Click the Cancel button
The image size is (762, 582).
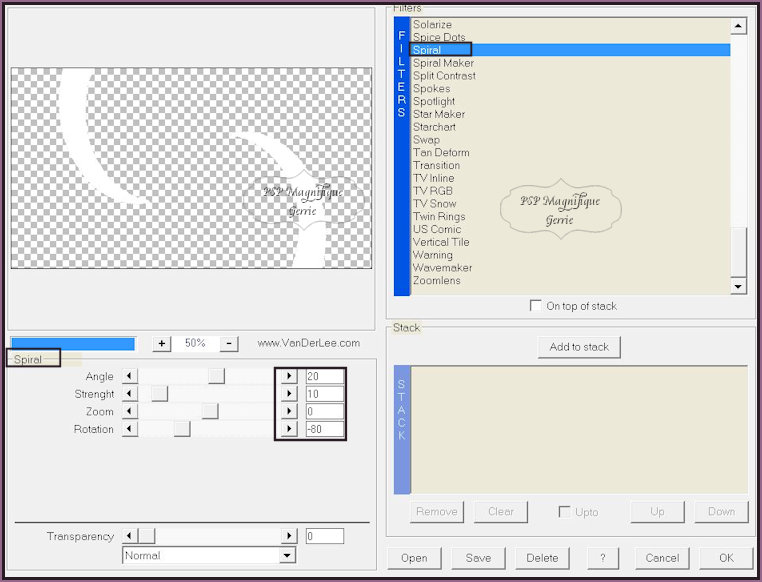(662, 558)
